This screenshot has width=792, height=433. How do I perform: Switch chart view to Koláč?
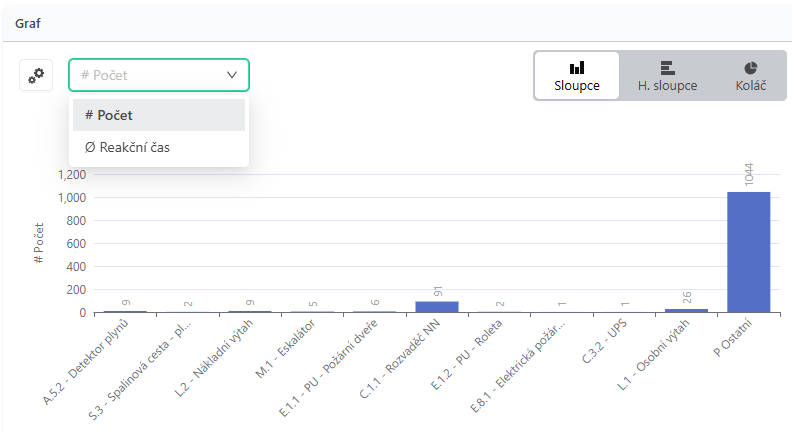tap(751, 76)
